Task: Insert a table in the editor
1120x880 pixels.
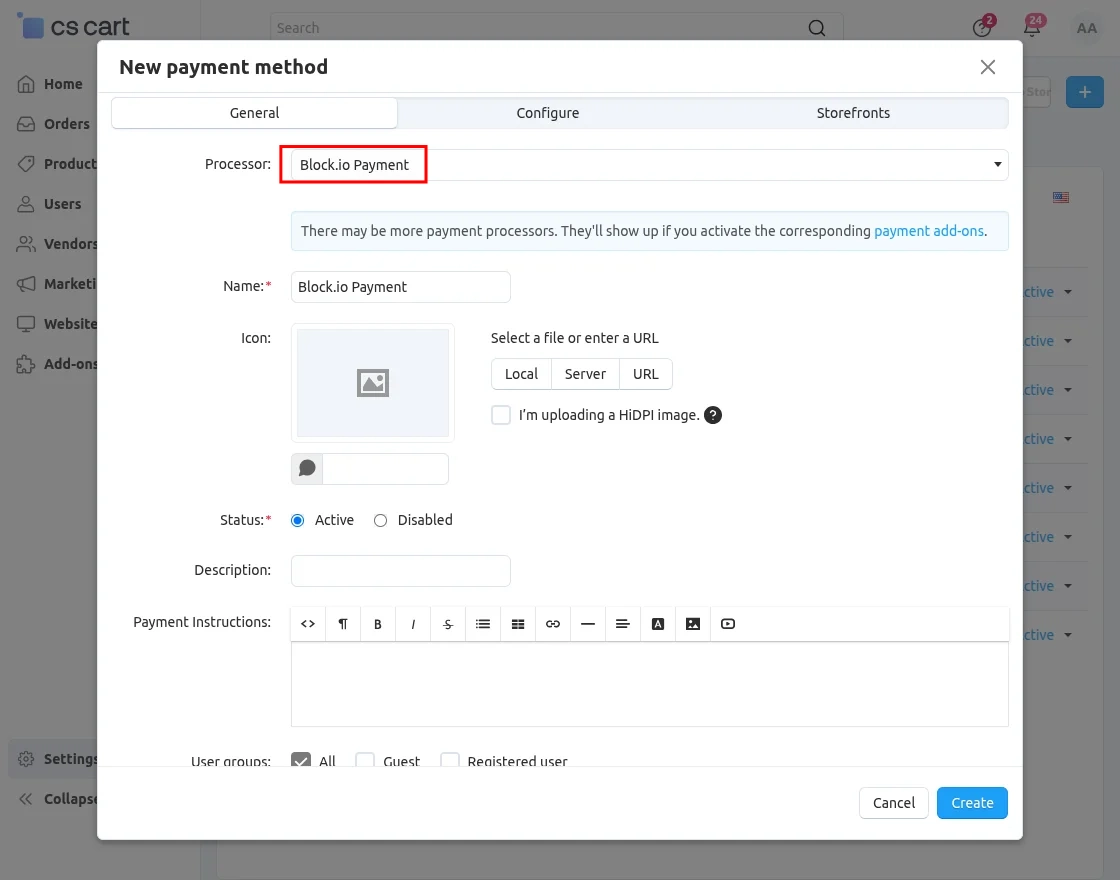Action: coord(518,624)
